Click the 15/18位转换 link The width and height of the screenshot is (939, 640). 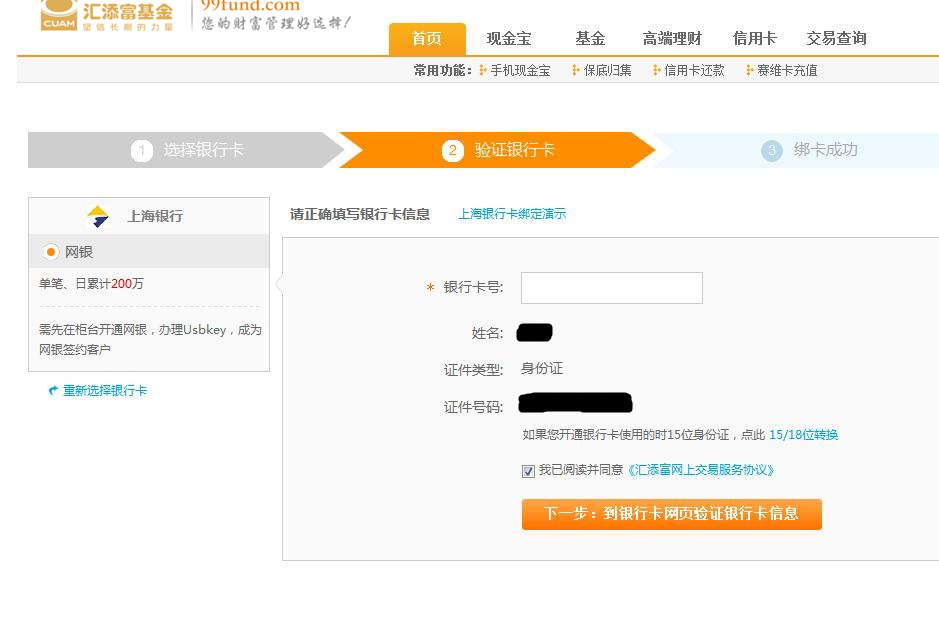[x=803, y=435]
